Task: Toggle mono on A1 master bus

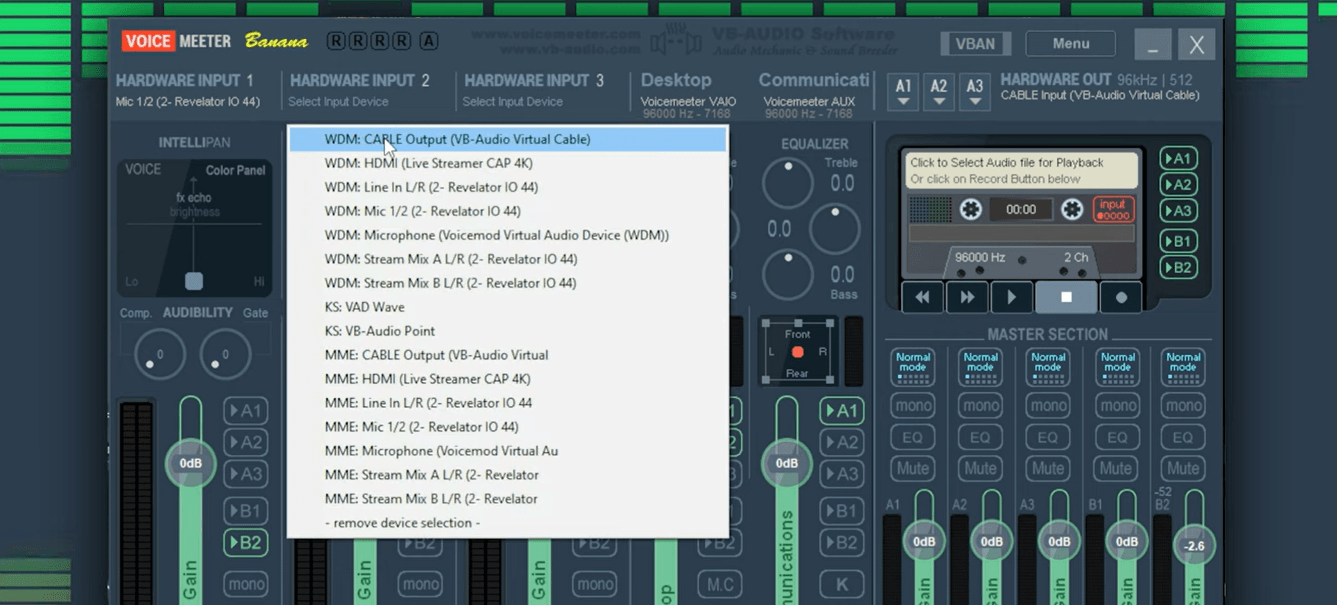Action: click(913, 406)
